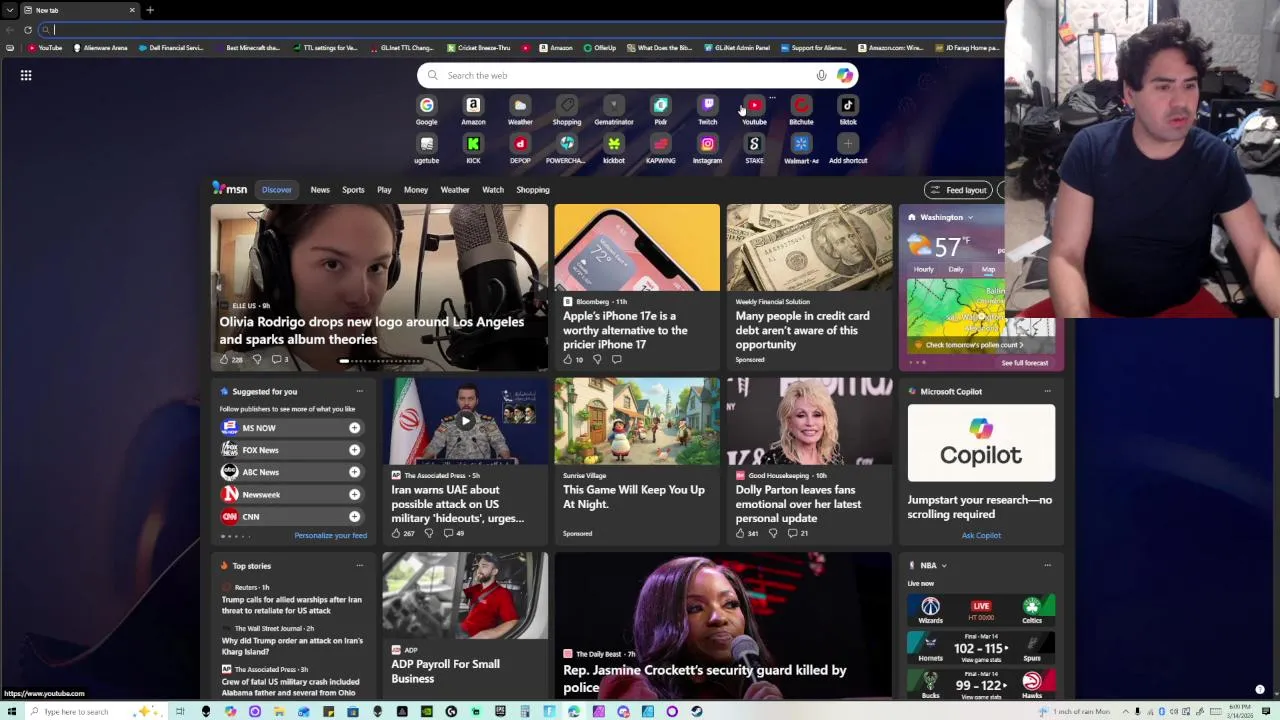Click the Feed layout button
Viewport: 1280px width, 720px height.
point(959,190)
